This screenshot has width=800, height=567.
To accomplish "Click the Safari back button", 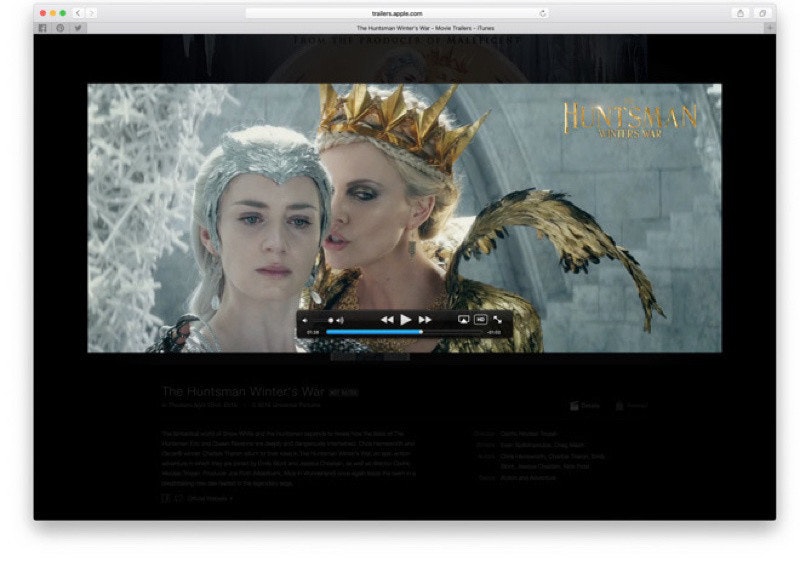I will click(x=78, y=13).
